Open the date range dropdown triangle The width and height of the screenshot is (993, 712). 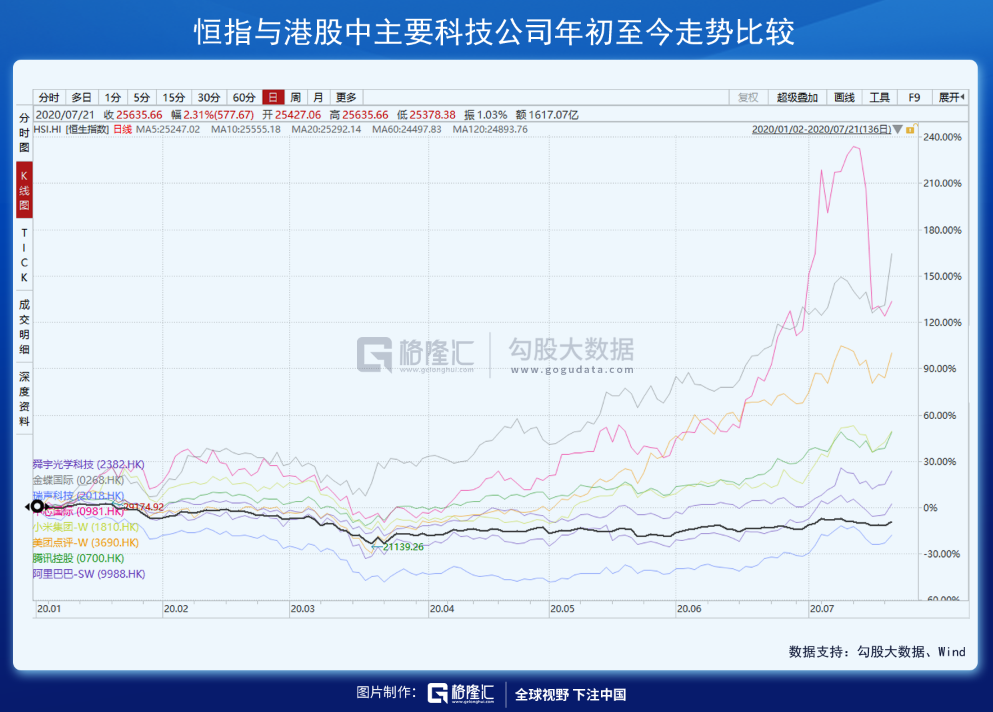[897, 129]
